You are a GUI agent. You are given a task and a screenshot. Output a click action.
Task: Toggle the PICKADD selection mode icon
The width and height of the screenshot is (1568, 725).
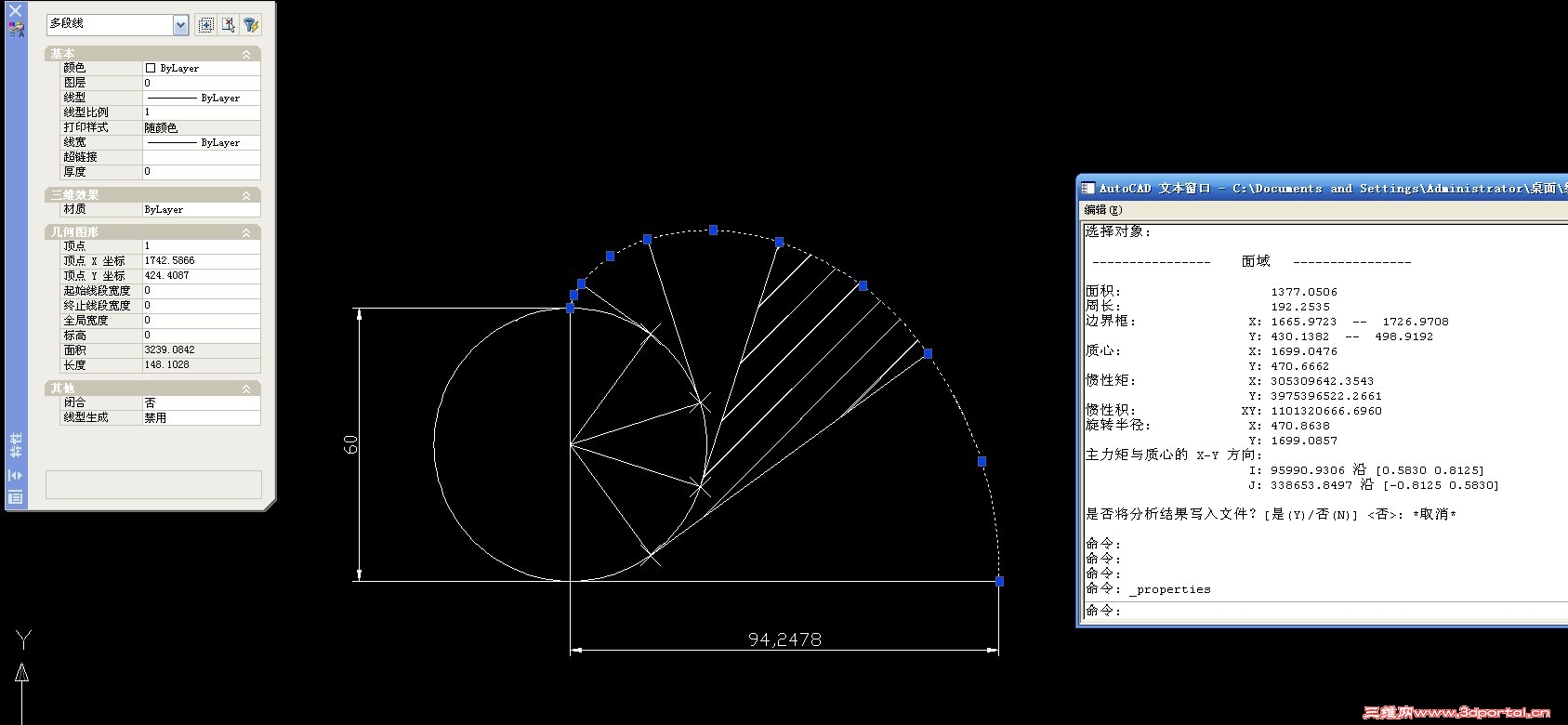206,25
